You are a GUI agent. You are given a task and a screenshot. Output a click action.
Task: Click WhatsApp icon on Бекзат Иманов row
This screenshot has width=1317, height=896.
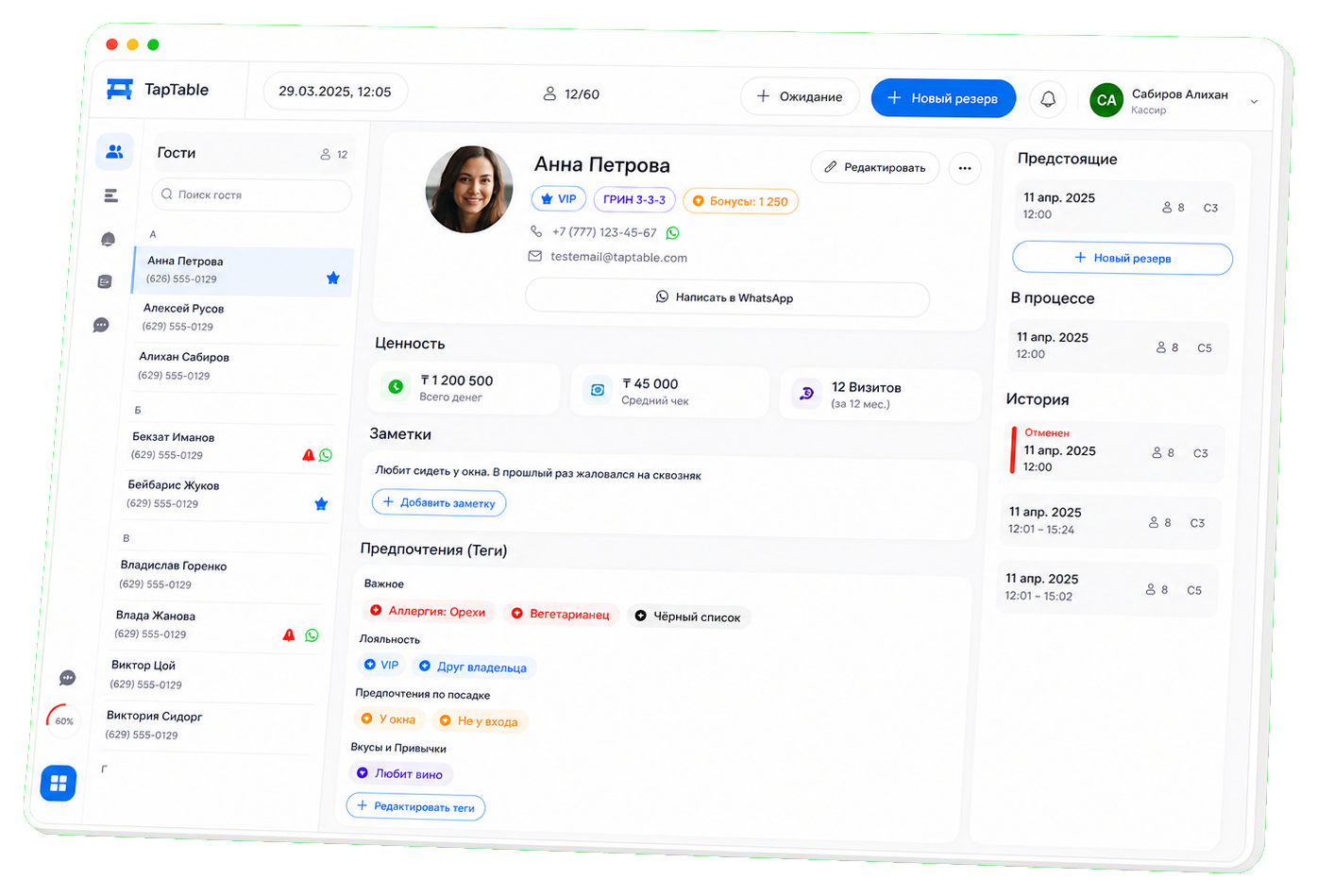tap(326, 455)
